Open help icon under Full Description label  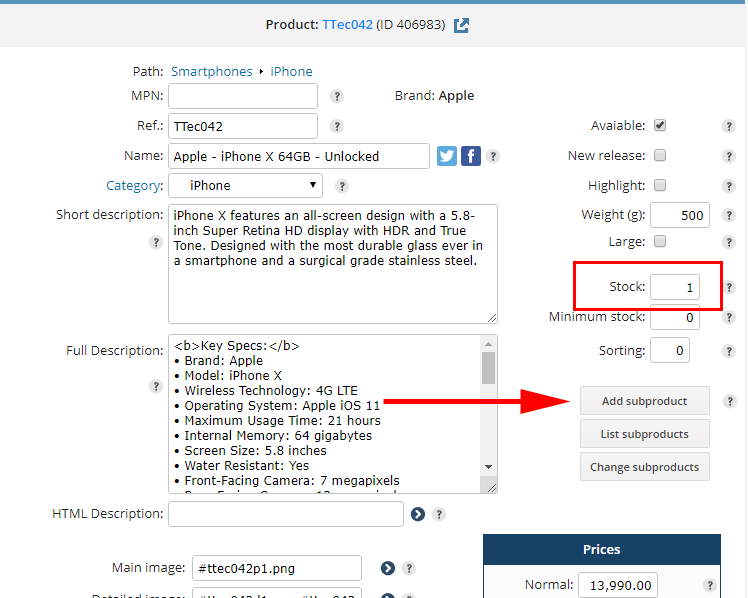[156, 386]
